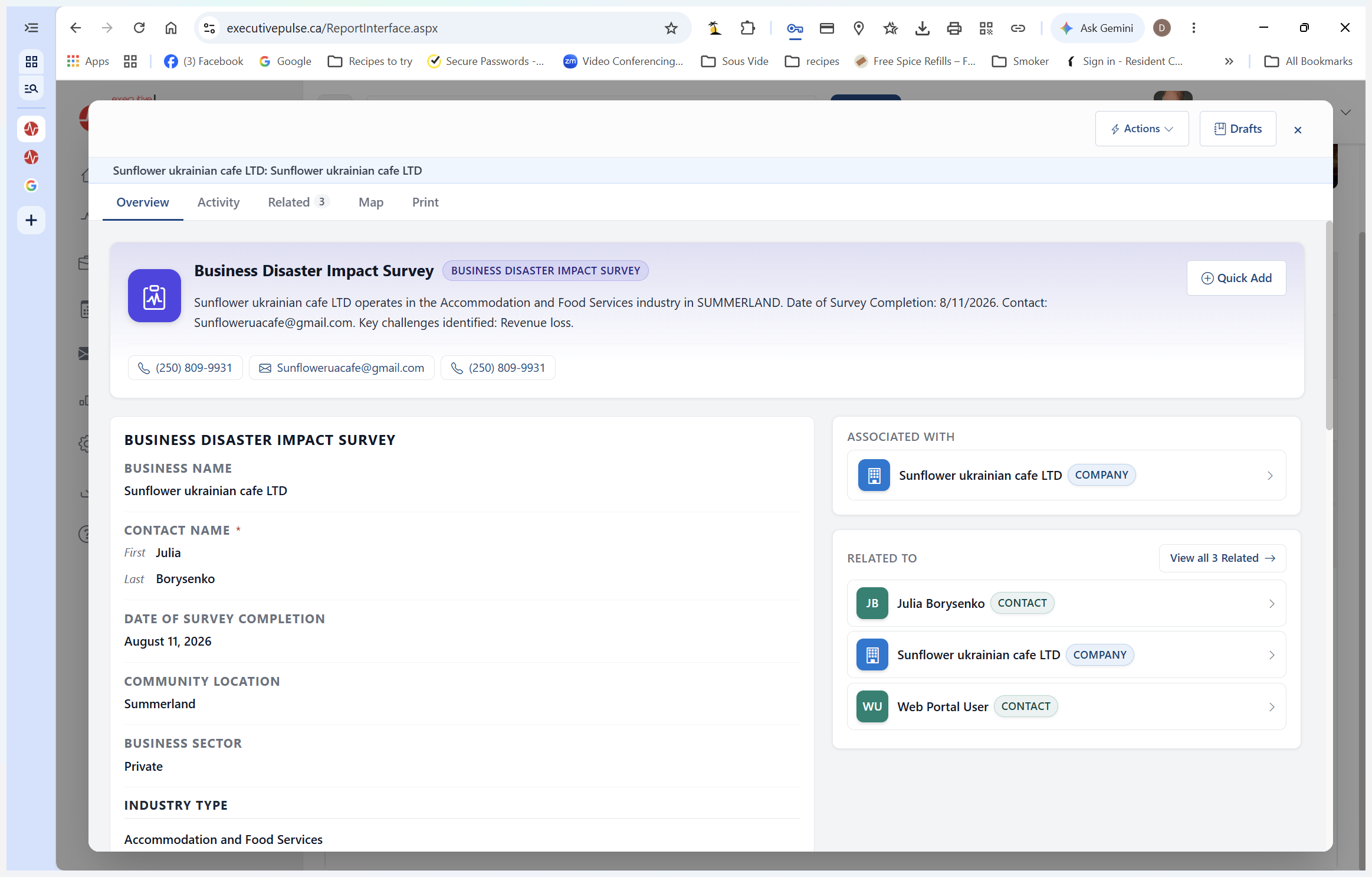Screen dimensions: 1372x877
Task: Select the Overview tab
Action: point(143,202)
